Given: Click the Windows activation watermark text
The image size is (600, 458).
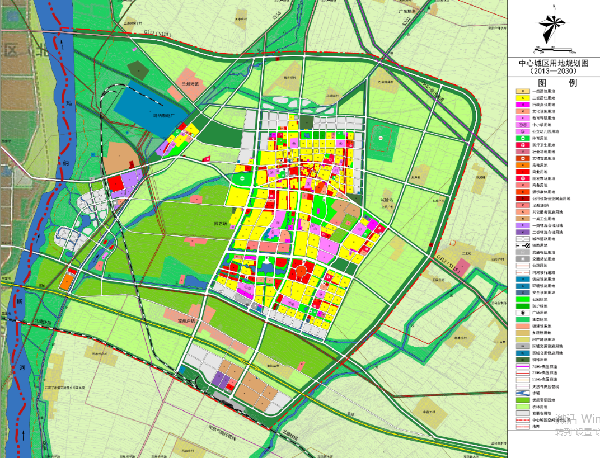Looking at the screenshot, I should pos(570,418).
